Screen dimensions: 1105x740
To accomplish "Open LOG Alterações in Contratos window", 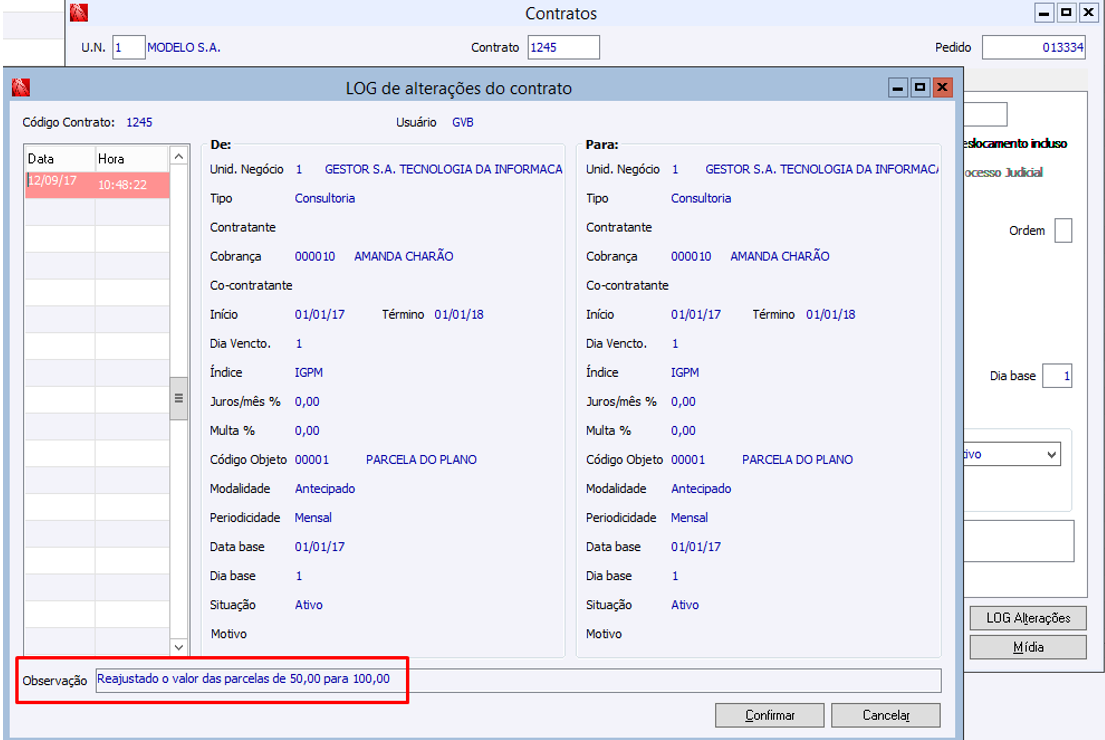I will tap(1028, 618).
